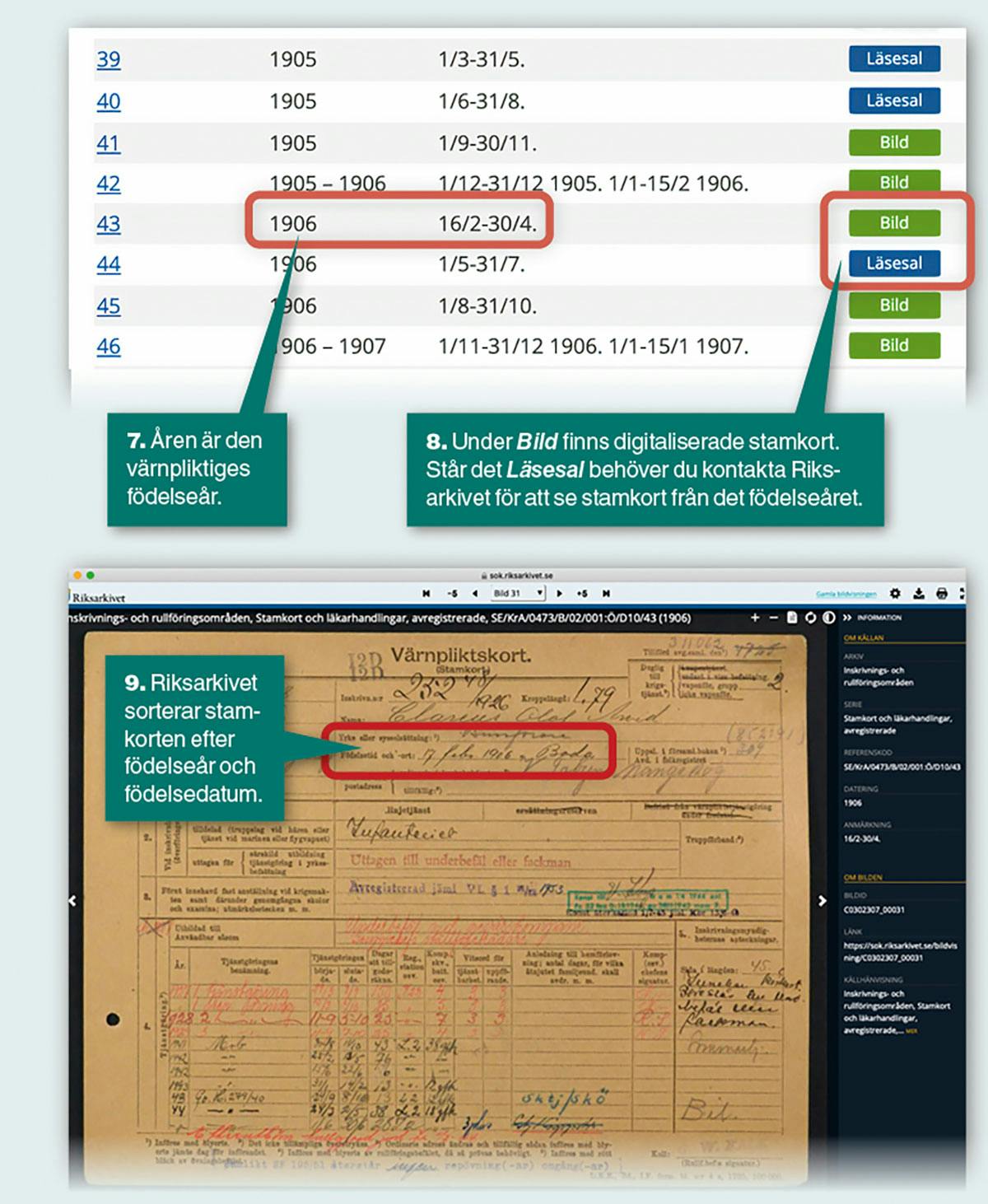This screenshot has height=1204, width=988.
Task: Fit image to page icon
Action: pyautogui.click(x=792, y=618)
